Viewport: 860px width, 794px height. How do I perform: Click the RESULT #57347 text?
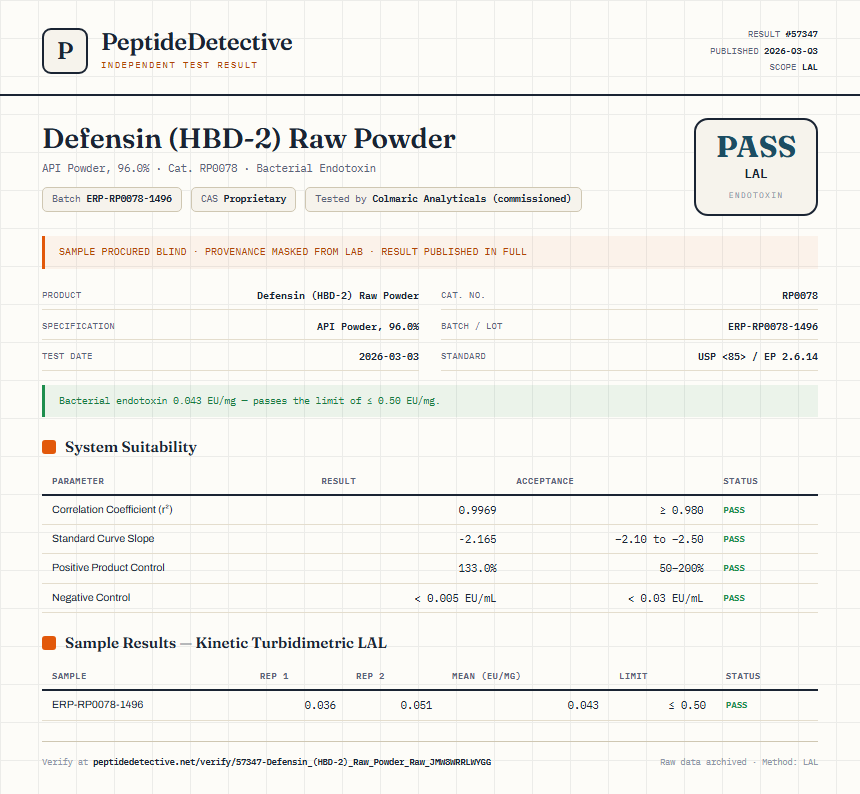[x=783, y=34]
